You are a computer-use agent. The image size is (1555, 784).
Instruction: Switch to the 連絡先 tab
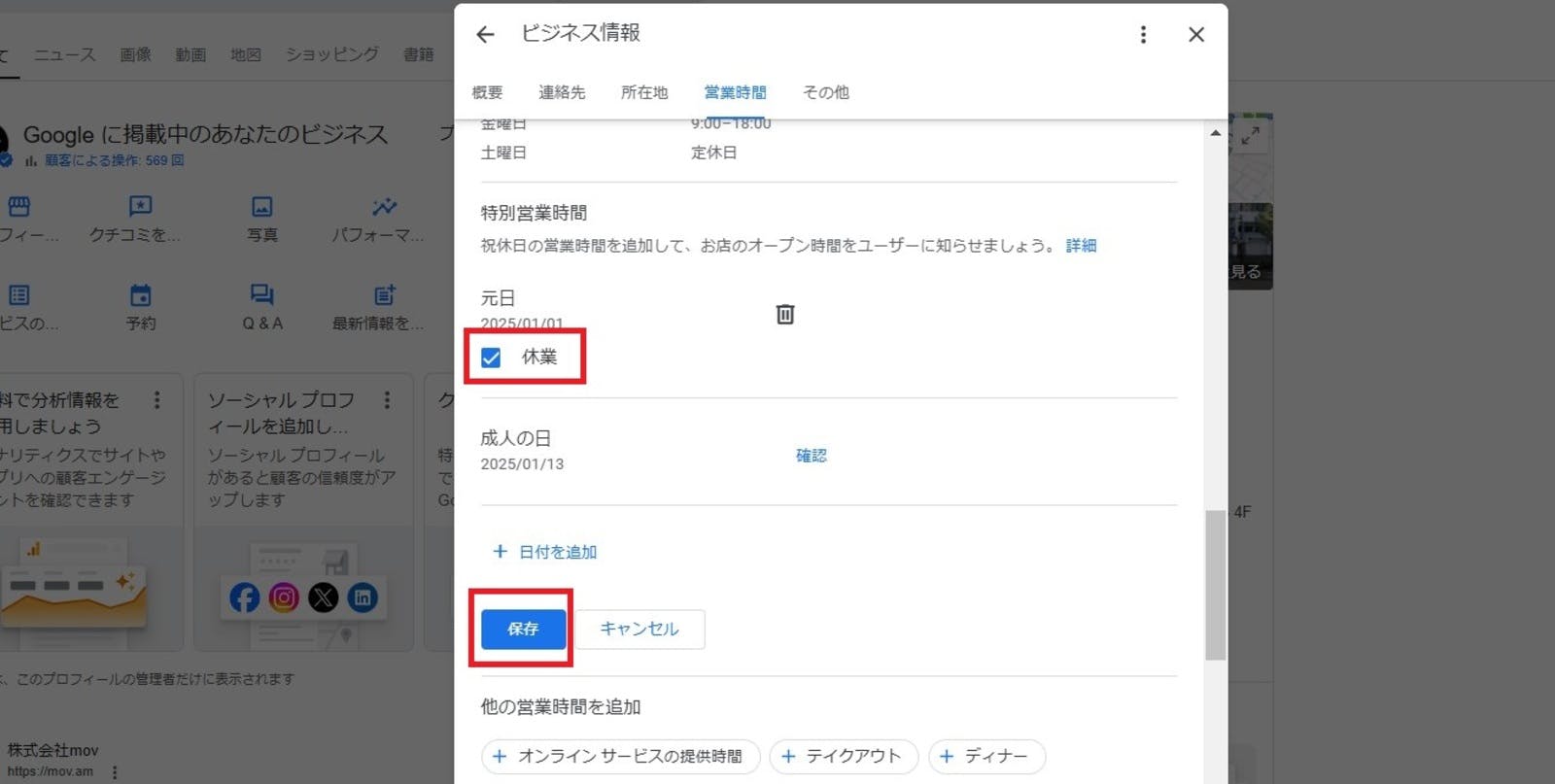click(562, 92)
